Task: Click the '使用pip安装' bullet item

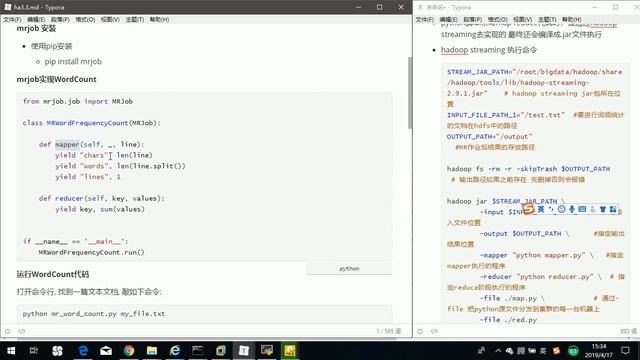Action: (x=51, y=46)
